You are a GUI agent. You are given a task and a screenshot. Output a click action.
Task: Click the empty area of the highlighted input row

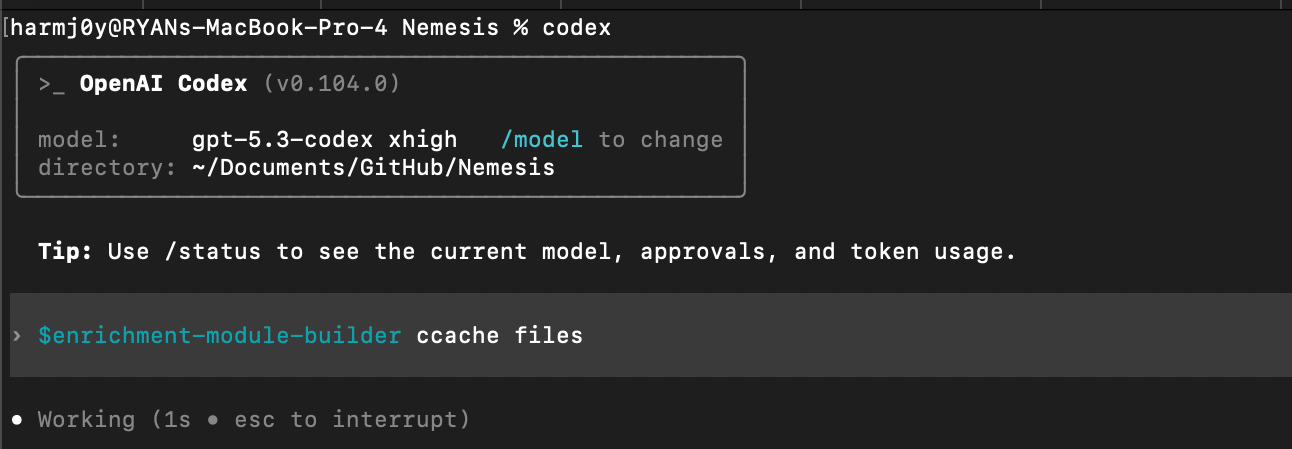pos(900,335)
